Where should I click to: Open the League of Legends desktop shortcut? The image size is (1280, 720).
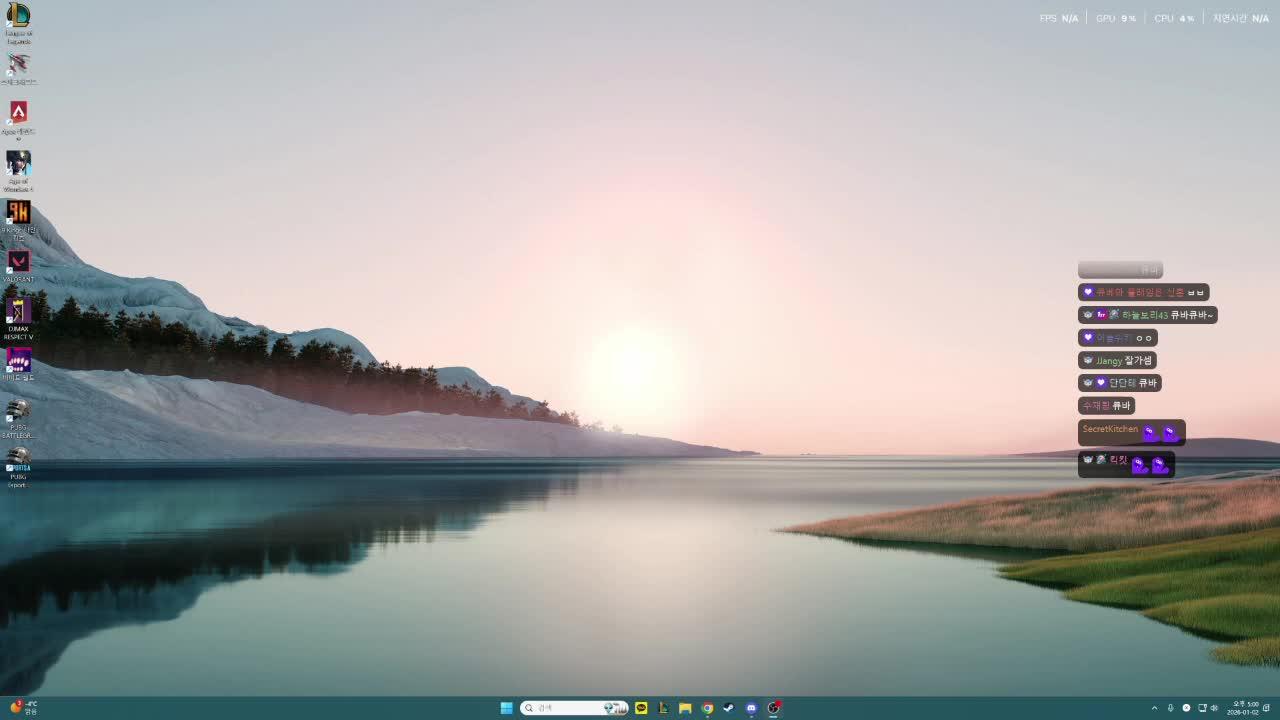pyautogui.click(x=18, y=16)
